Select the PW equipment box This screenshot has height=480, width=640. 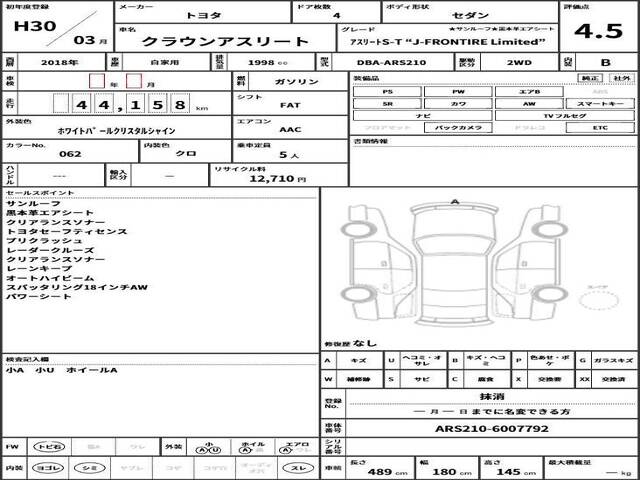pos(458,92)
